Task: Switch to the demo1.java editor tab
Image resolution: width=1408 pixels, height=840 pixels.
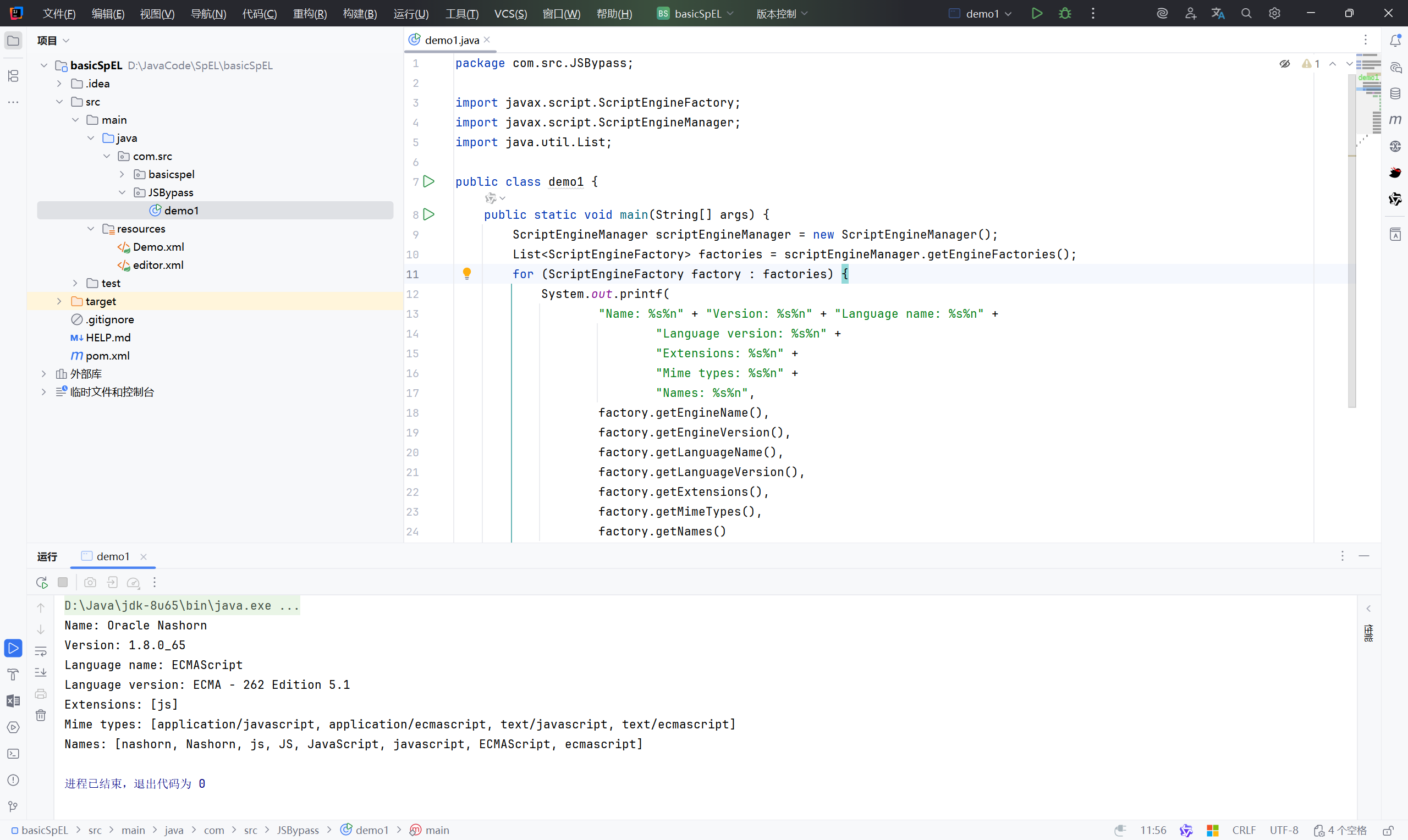Action: [451, 40]
